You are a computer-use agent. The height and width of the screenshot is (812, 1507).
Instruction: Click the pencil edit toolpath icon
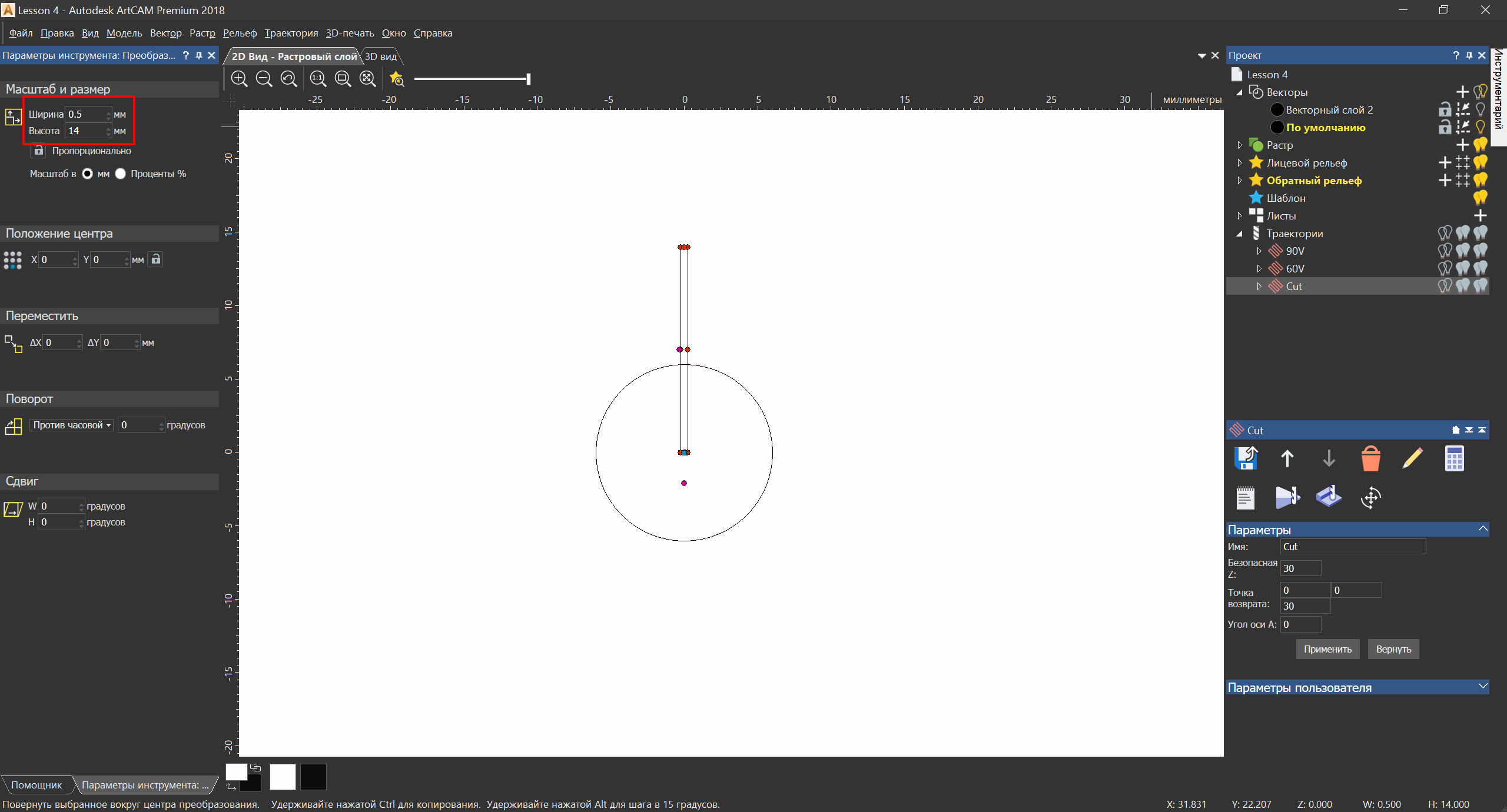(1412, 458)
